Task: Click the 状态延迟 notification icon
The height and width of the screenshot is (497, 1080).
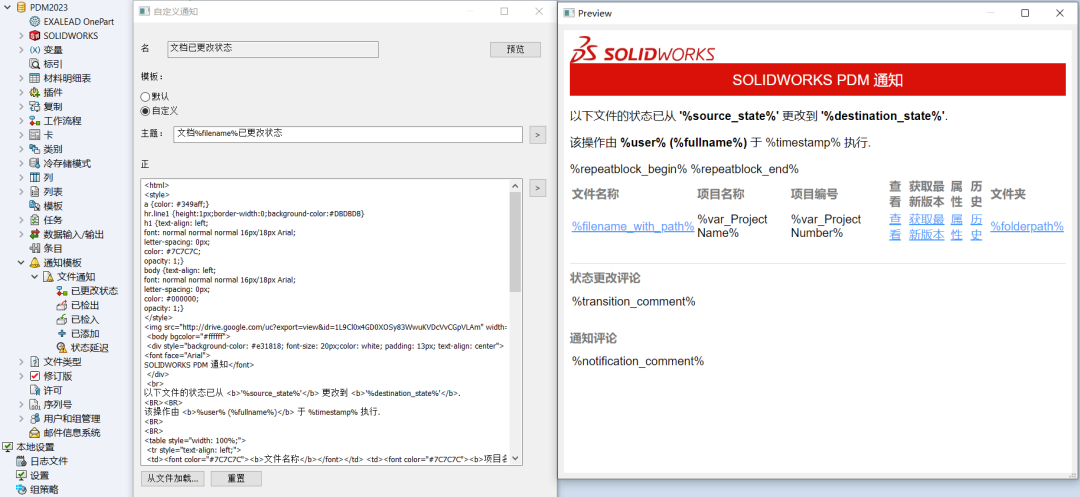Action: pyautogui.click(x=61, y=348)
